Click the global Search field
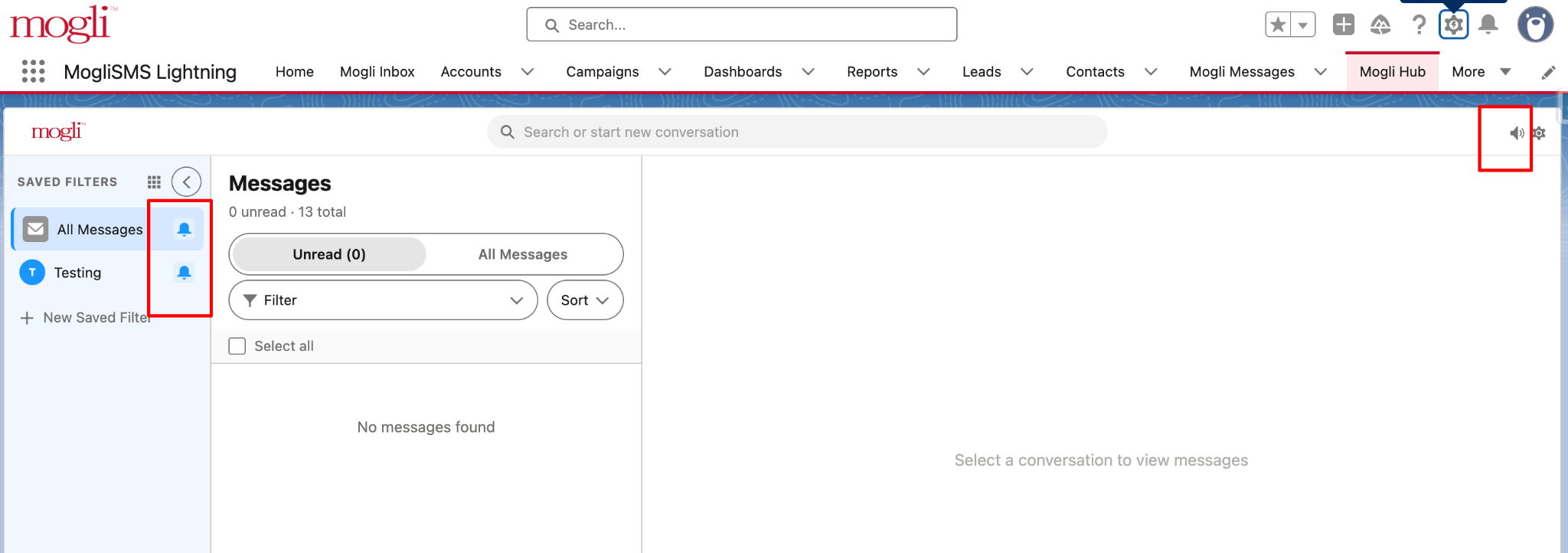The image size is (1568, 553). (x=741, y=25)
